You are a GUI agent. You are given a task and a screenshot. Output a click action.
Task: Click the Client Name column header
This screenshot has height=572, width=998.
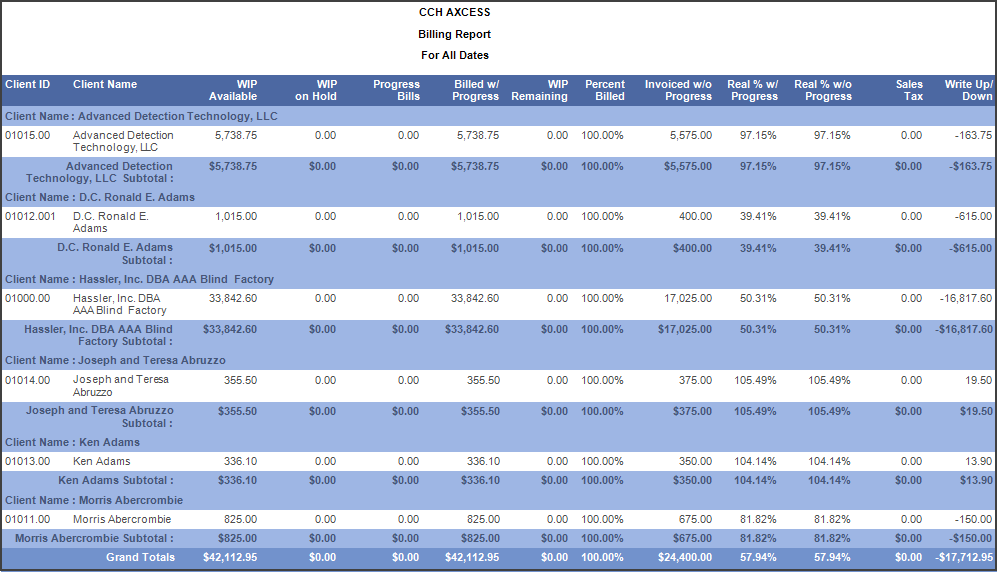tap(105, 84)
